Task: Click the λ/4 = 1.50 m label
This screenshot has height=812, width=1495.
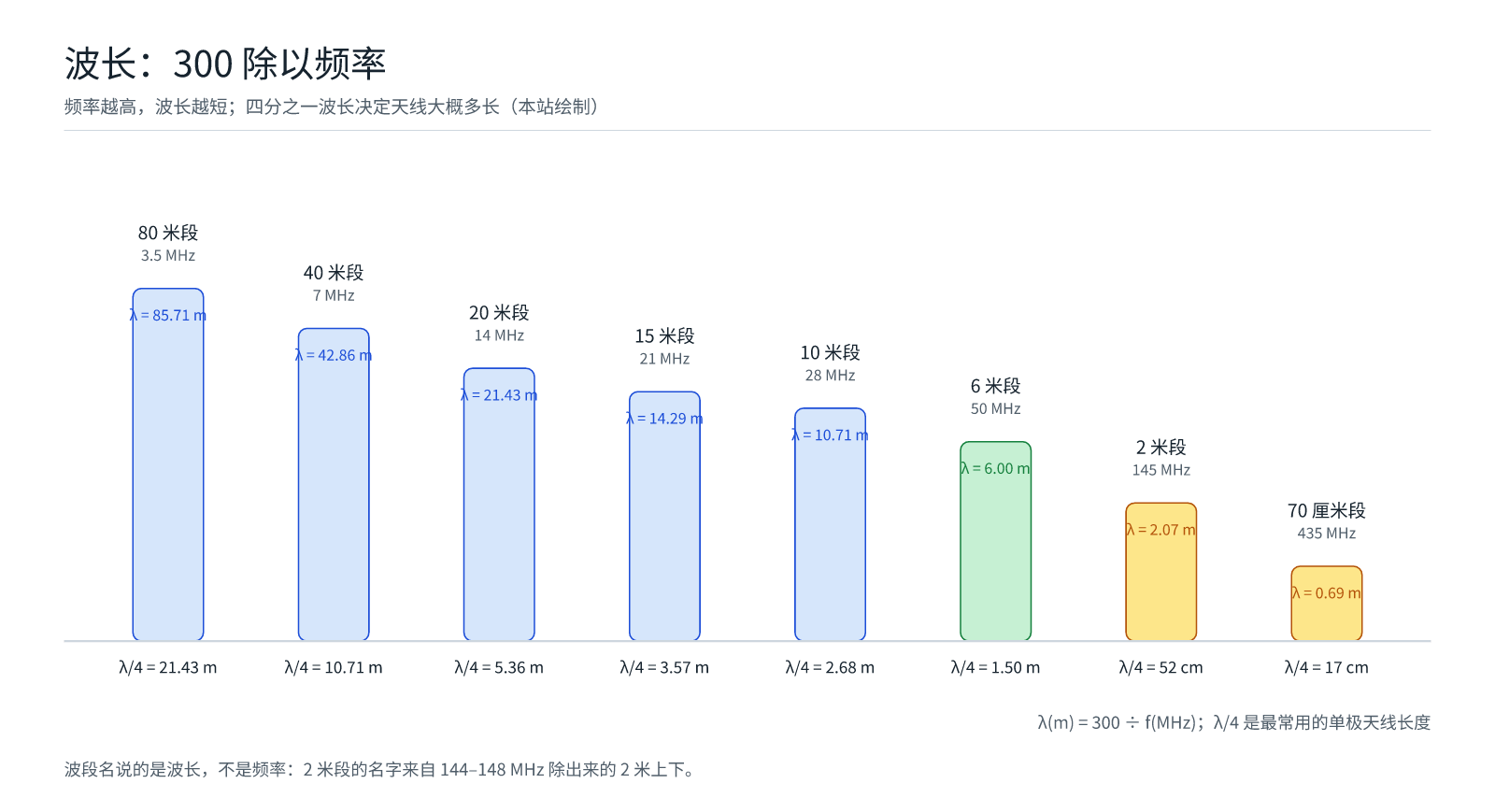Action: pyautogui.click(x=996, y=667)
